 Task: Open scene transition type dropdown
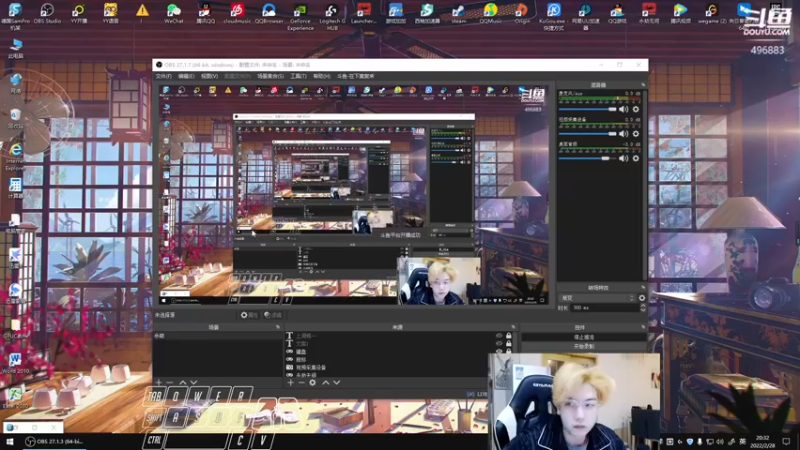click(x=597, y=298)
